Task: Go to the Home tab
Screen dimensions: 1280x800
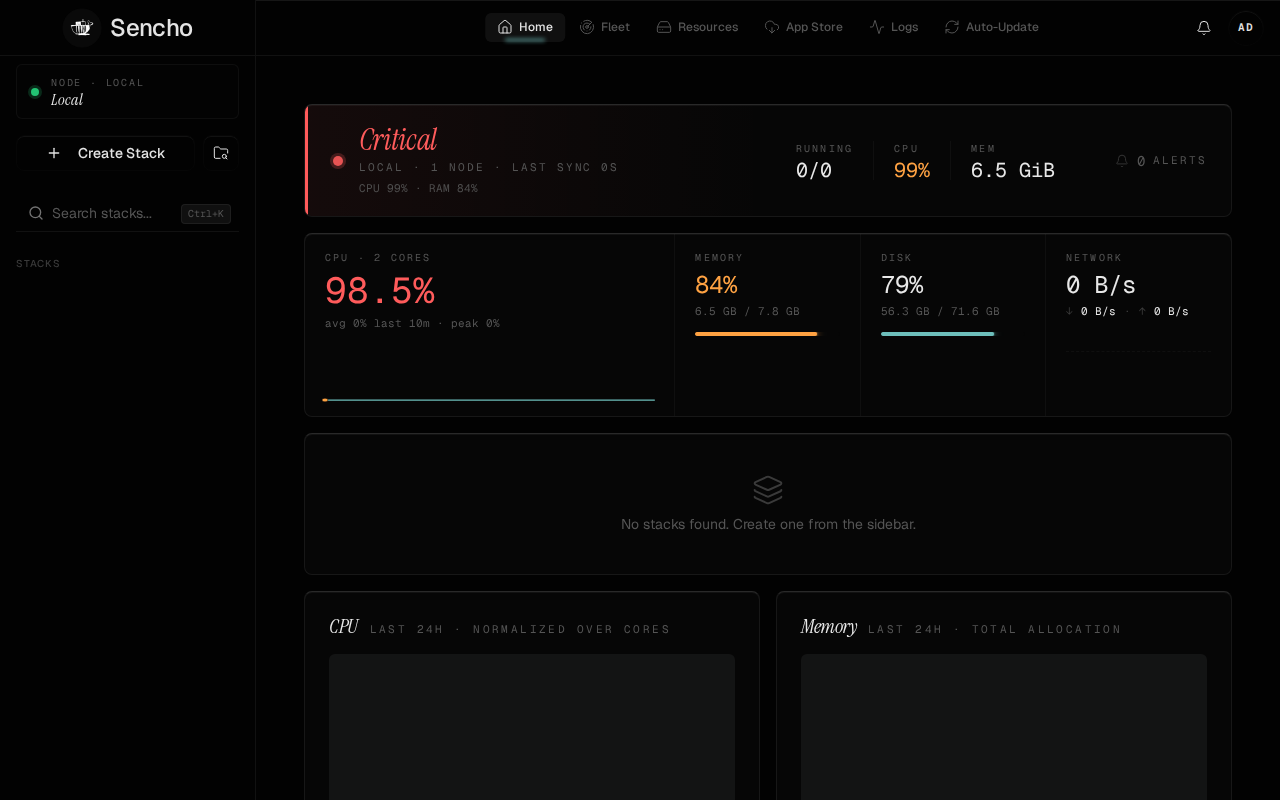Action: (525, 27)
